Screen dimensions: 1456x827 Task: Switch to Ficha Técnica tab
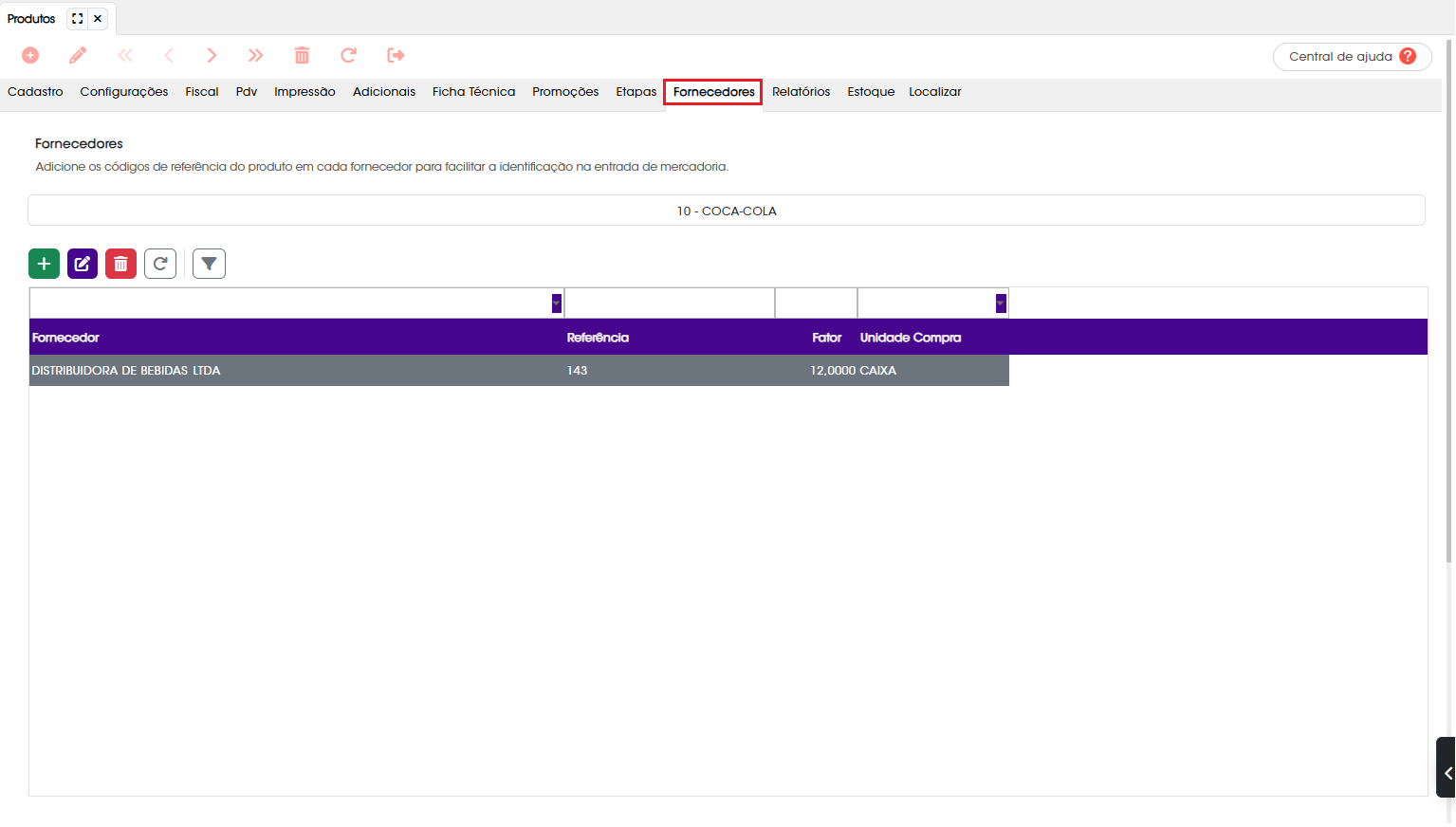(x=474, y=92)
